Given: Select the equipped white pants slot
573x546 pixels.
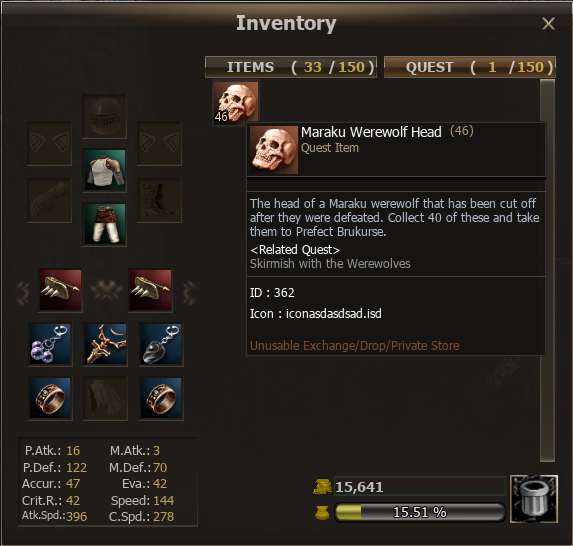Looking at the screenshot, I should 105,224.
